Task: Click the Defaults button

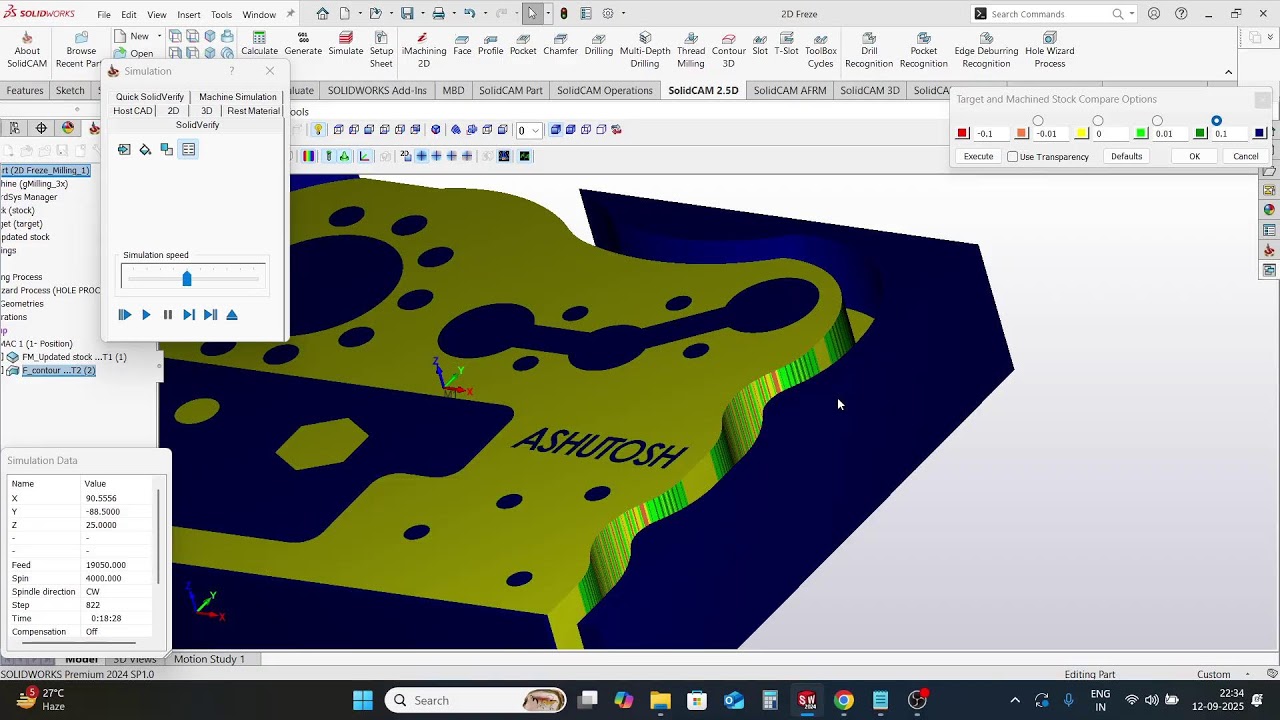Action: click(1126, 156)
